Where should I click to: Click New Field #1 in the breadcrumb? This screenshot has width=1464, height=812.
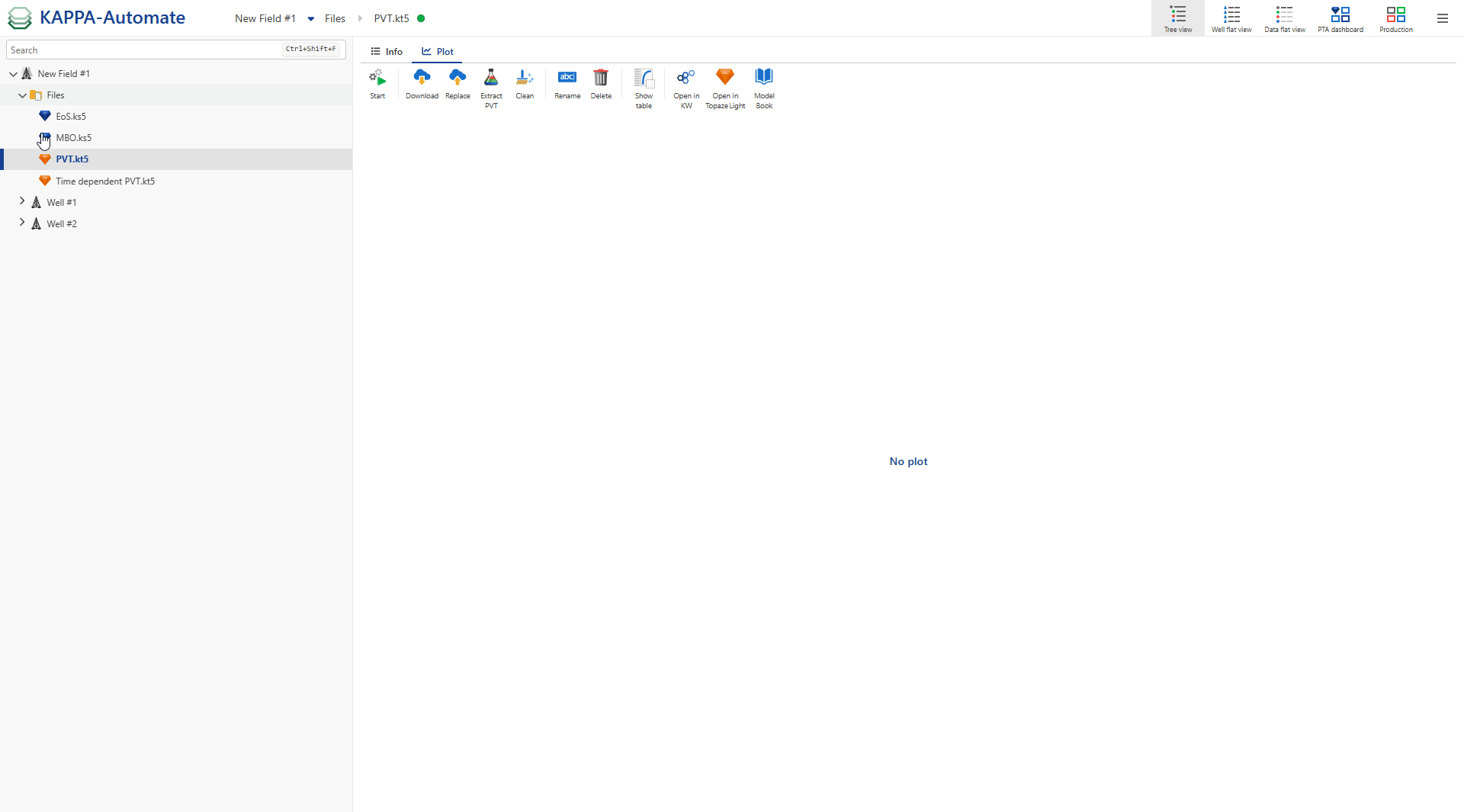click(265, 18)
